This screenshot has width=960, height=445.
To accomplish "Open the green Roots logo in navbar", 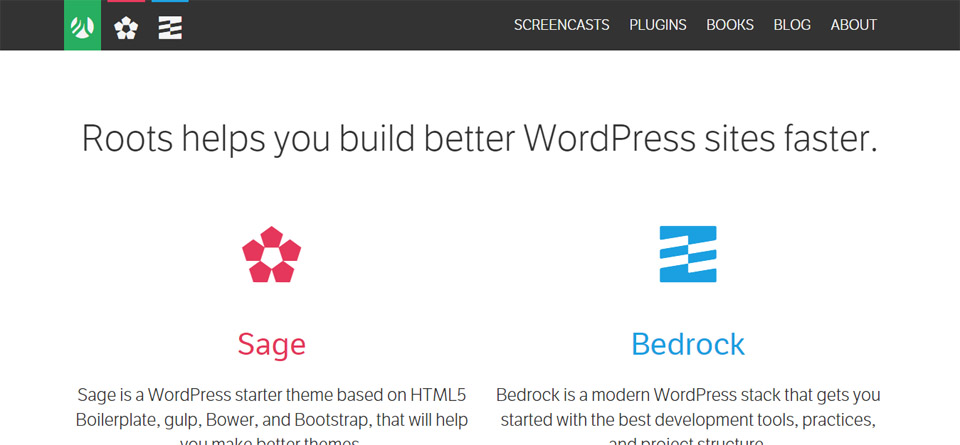I will [83, 25].
